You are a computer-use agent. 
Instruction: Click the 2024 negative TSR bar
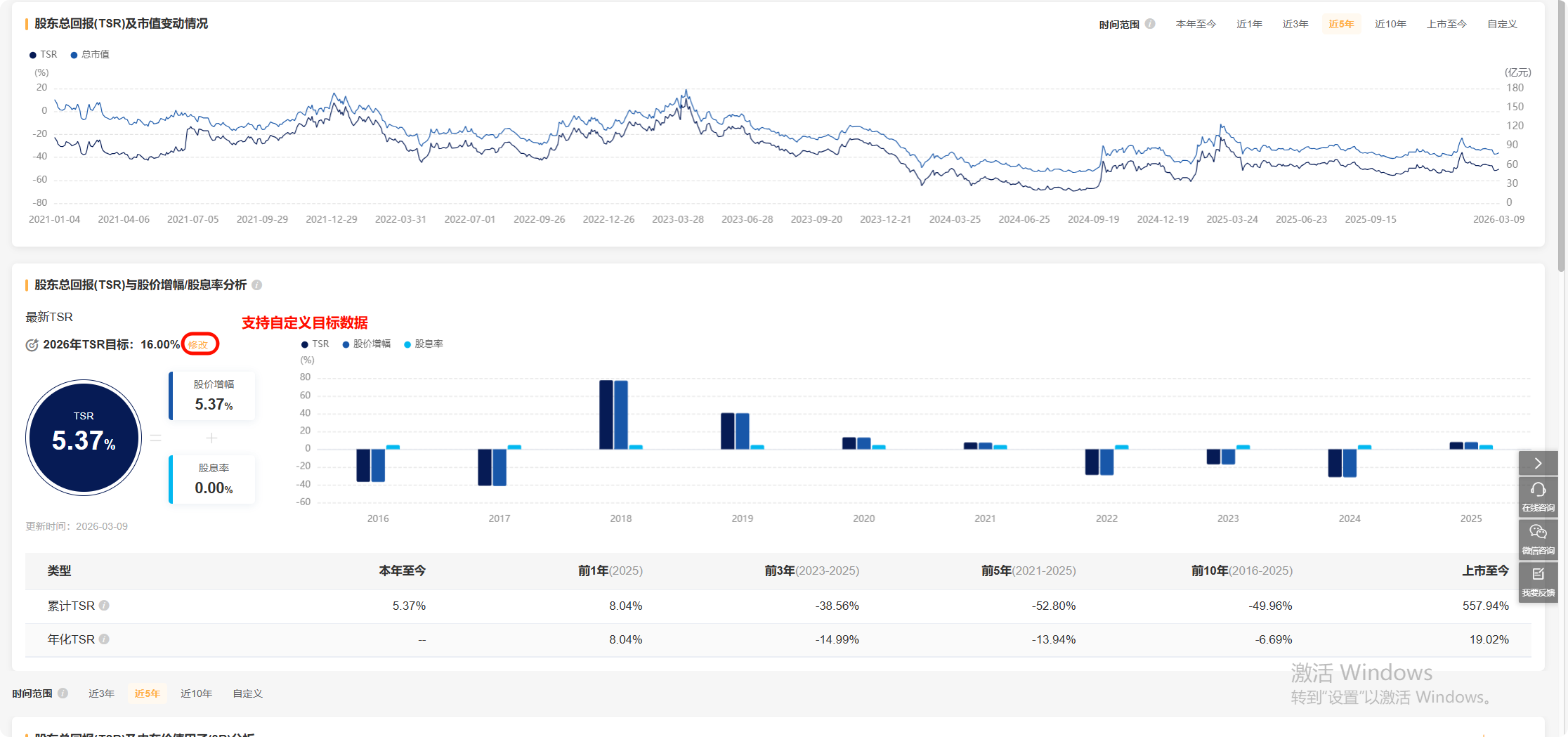1335,463
